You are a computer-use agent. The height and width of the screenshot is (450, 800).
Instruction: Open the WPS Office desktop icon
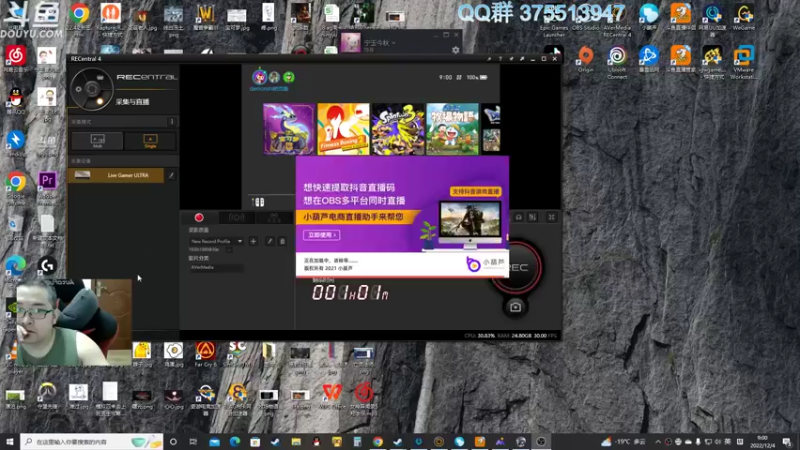332,395
